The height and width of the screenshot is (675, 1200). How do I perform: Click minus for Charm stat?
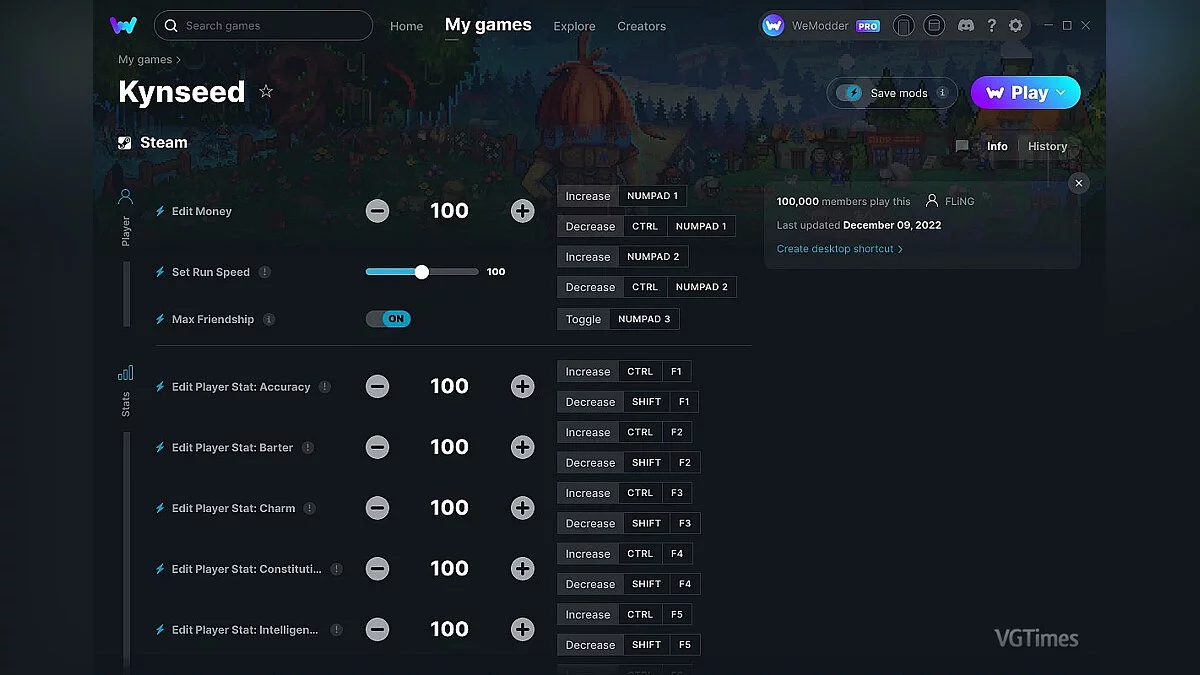click(377, 508)
